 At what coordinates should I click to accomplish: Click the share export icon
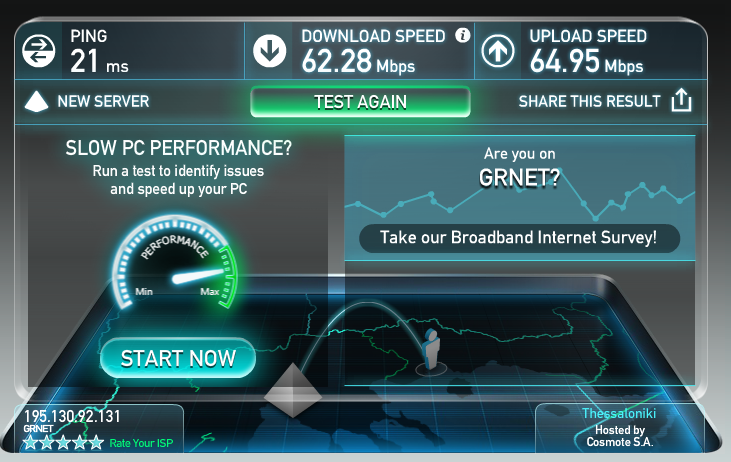pyautogui.click(x=681, y=100)
